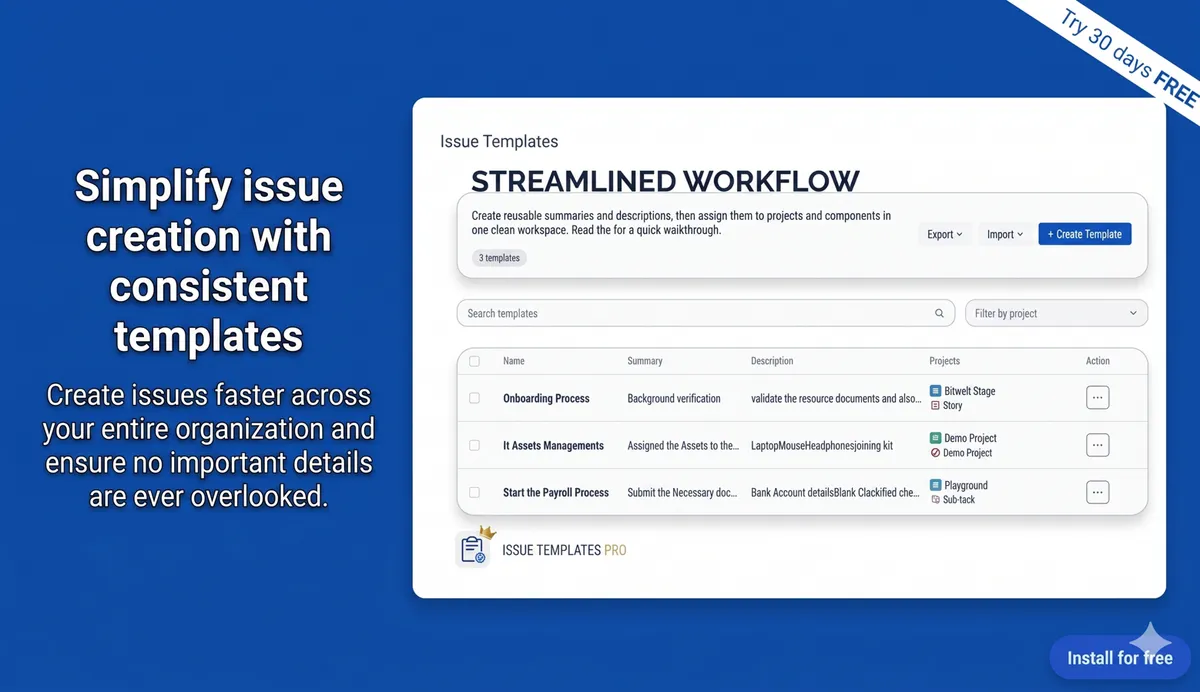Click the Name column header
Image resolution: width=1200 pixels, height=692 pixels.
coord(514,361)
